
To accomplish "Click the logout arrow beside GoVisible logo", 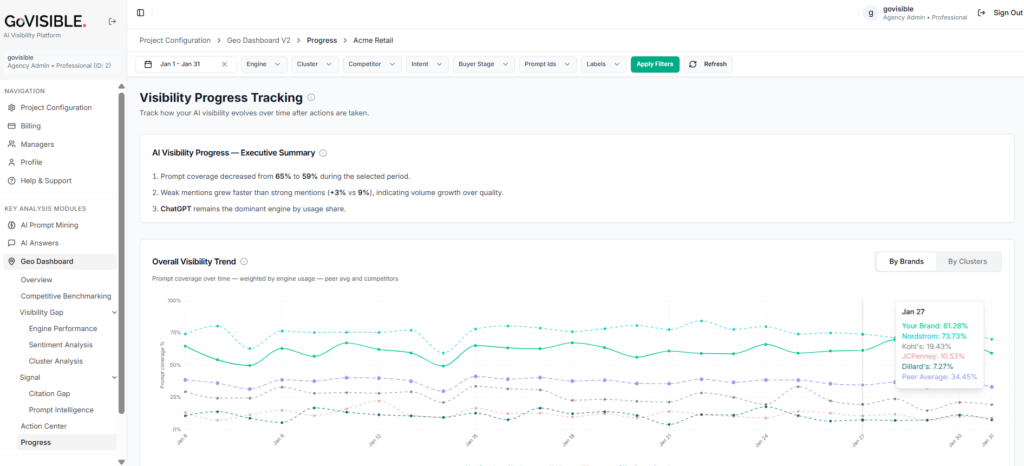I will [112, 22].
